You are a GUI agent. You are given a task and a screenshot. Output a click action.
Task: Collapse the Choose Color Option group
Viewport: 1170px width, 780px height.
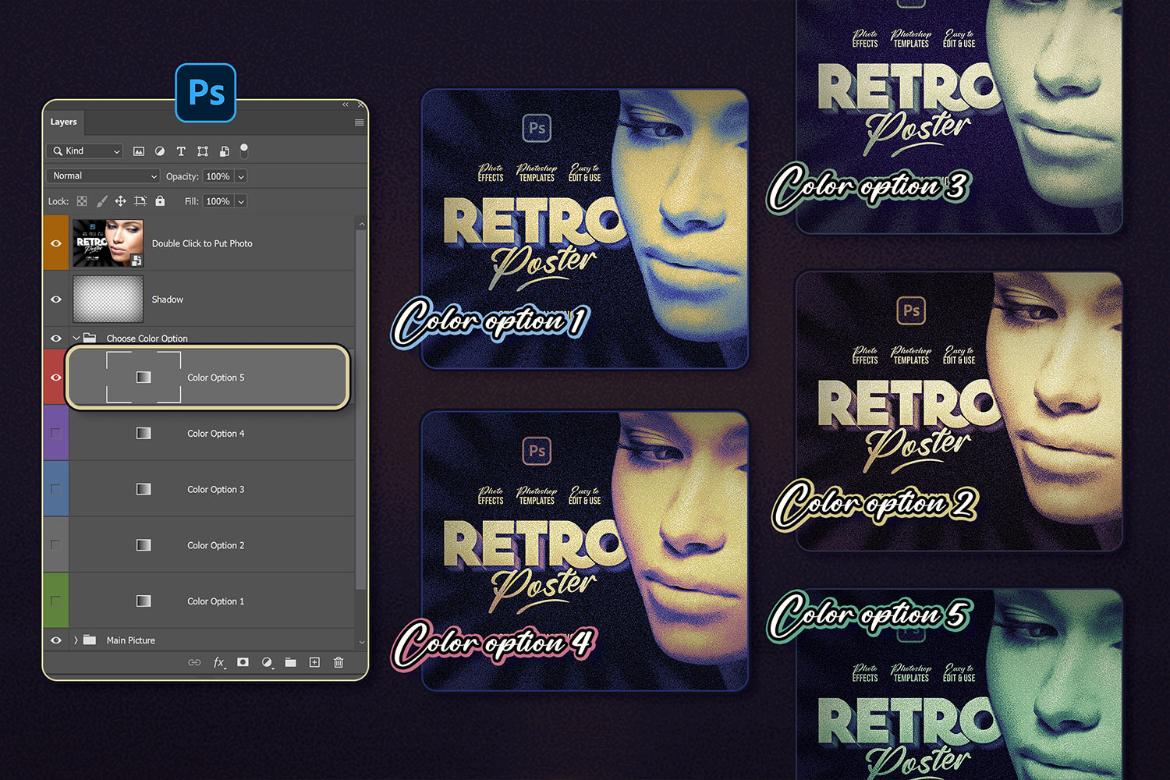76,338
